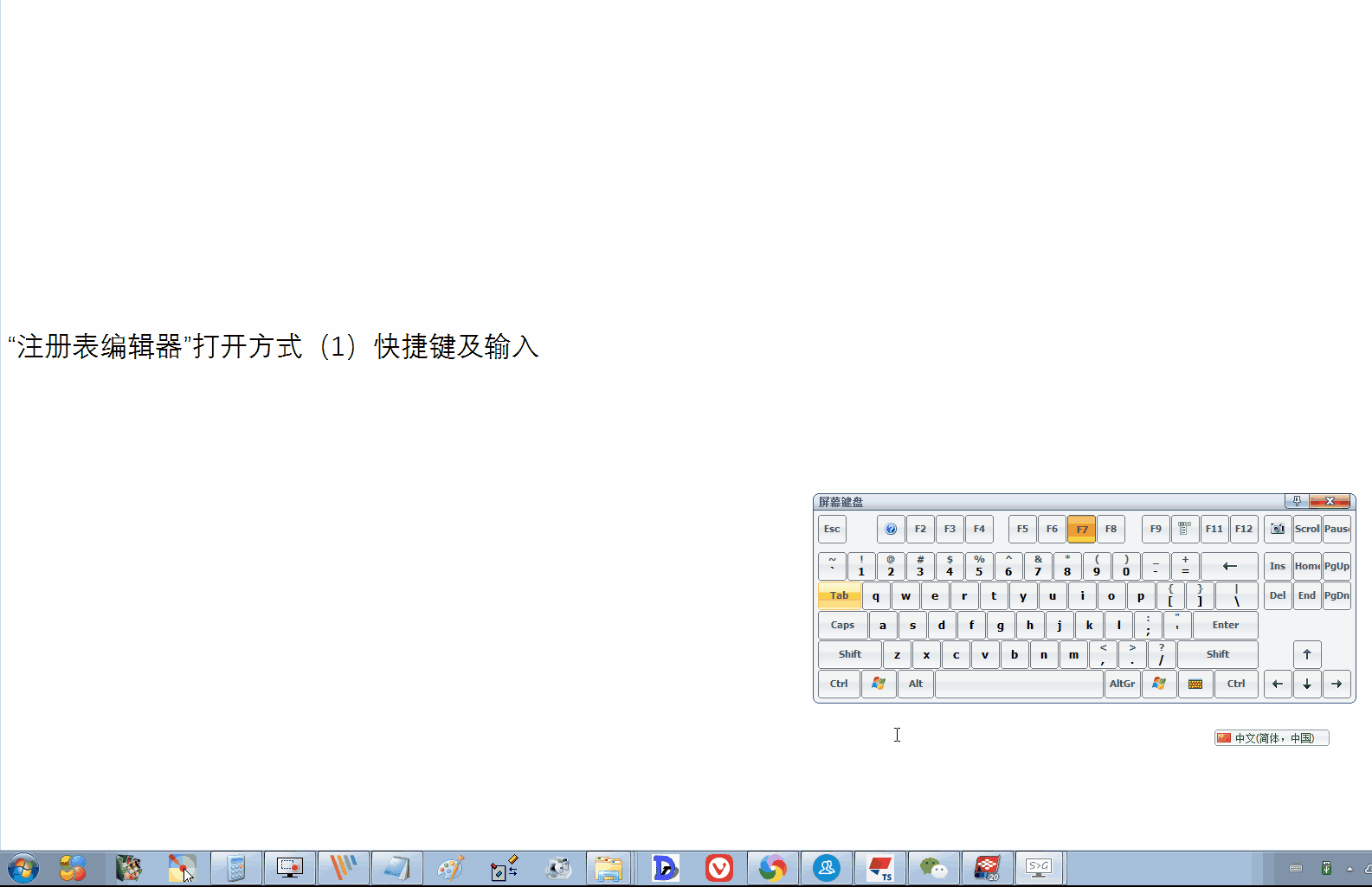The width and height of the screenshot is (1372, 887).
Task: Pin the on-screen keyboard with pushpin icon
Action: (1297, 501)
